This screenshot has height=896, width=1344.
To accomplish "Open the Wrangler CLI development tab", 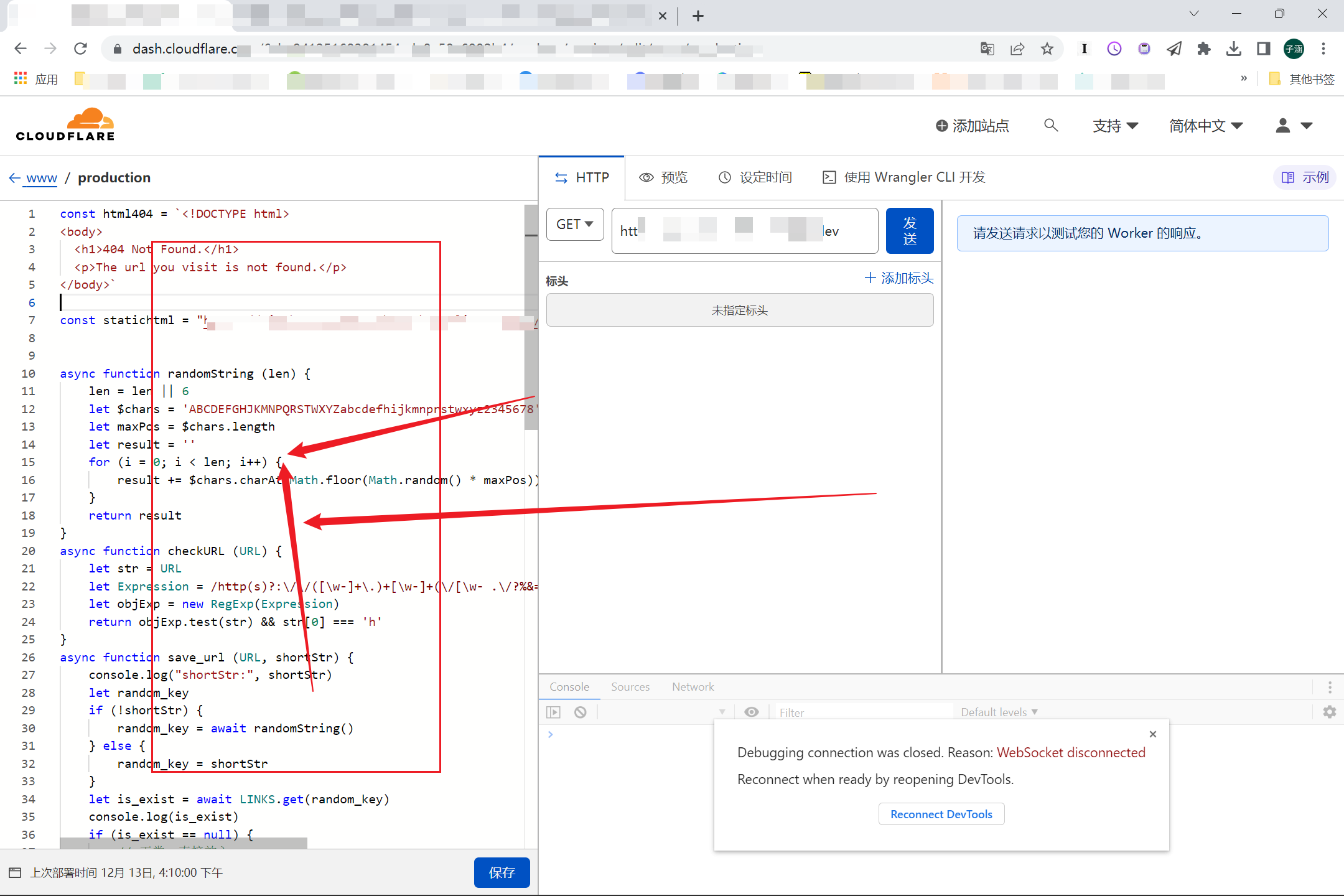I will (904, 177).
